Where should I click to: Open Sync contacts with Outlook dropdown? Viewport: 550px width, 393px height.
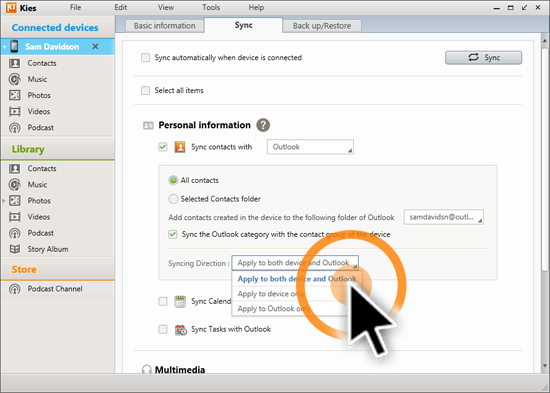pyautogui.click(x=310, y=147)
